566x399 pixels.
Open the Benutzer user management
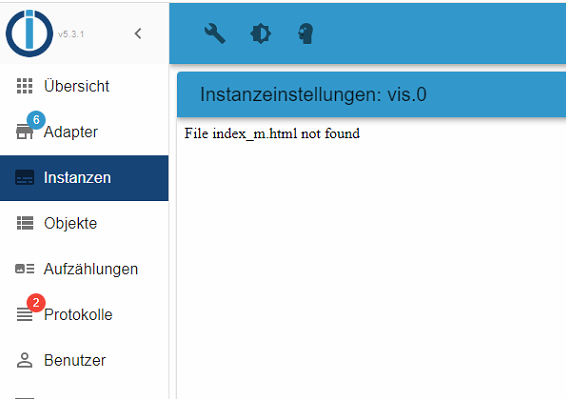84,360
